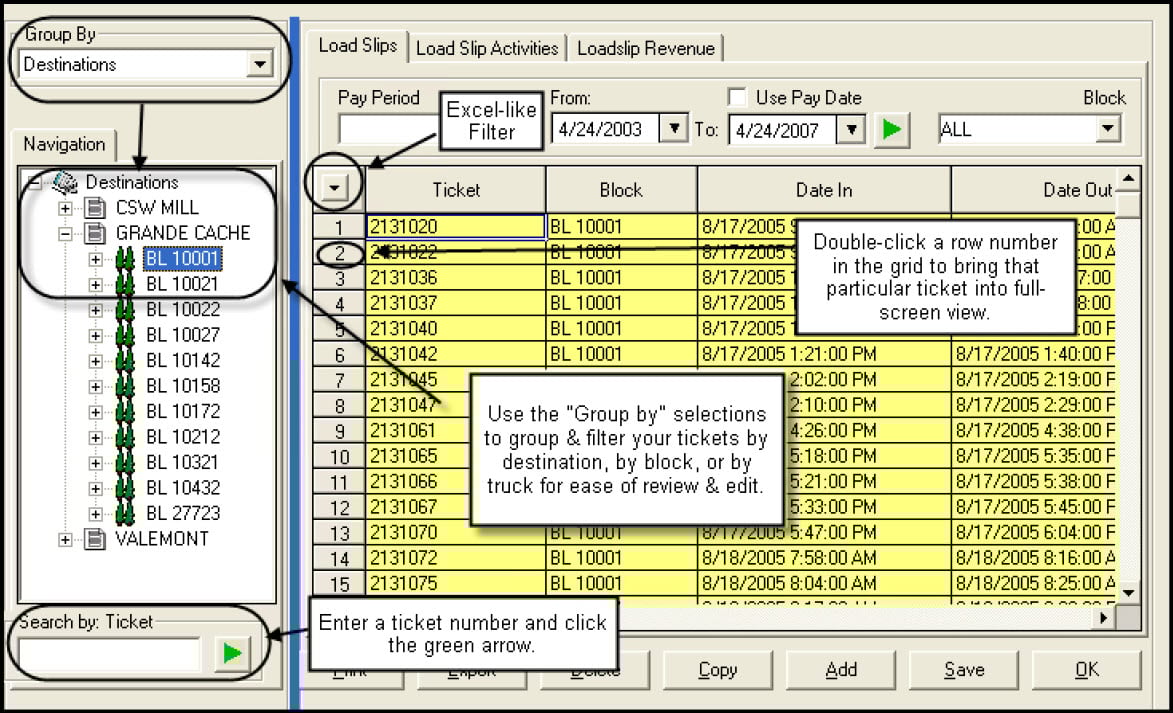1173x713 pixels.
Task: Select grid row number 6
Action: tap(339, 355)
